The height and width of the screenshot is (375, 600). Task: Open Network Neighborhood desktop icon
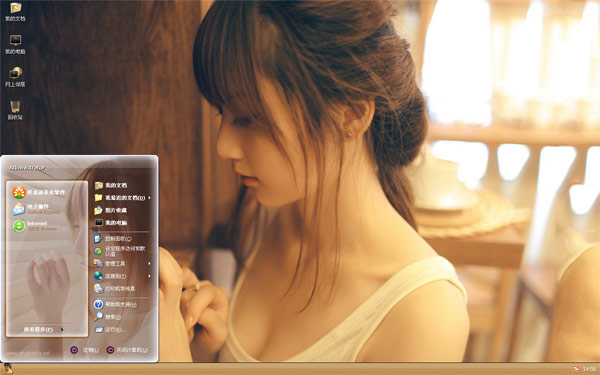point(15,77)
